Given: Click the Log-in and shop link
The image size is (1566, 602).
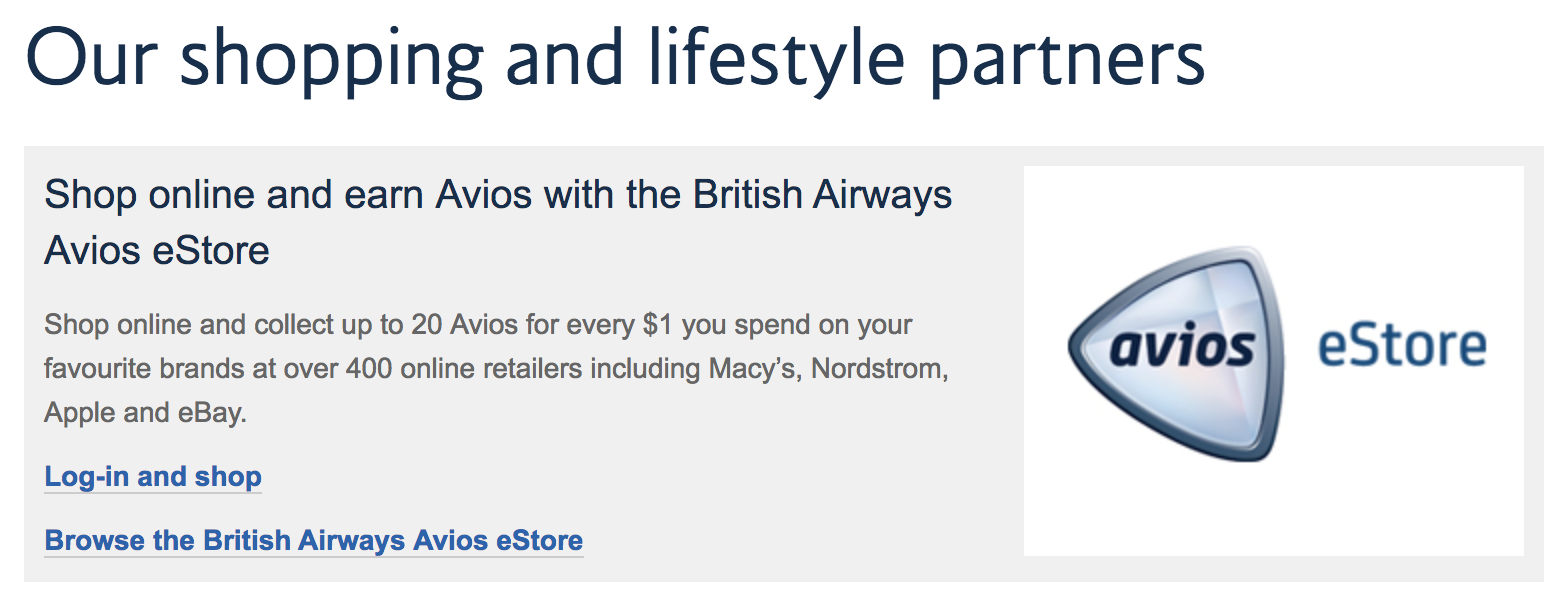Looking at the screenshot, I should (x=153, y=476).
